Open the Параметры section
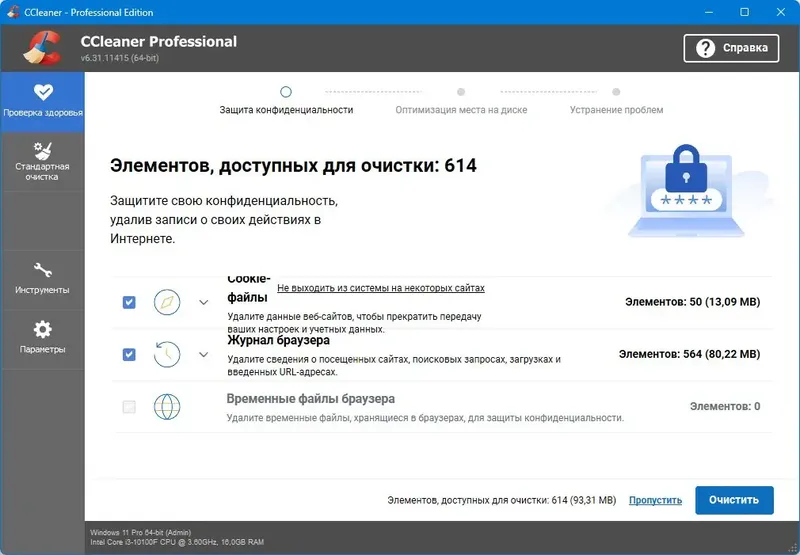The height and width of the screenshot is (555, 800). [x=42, y=339]
